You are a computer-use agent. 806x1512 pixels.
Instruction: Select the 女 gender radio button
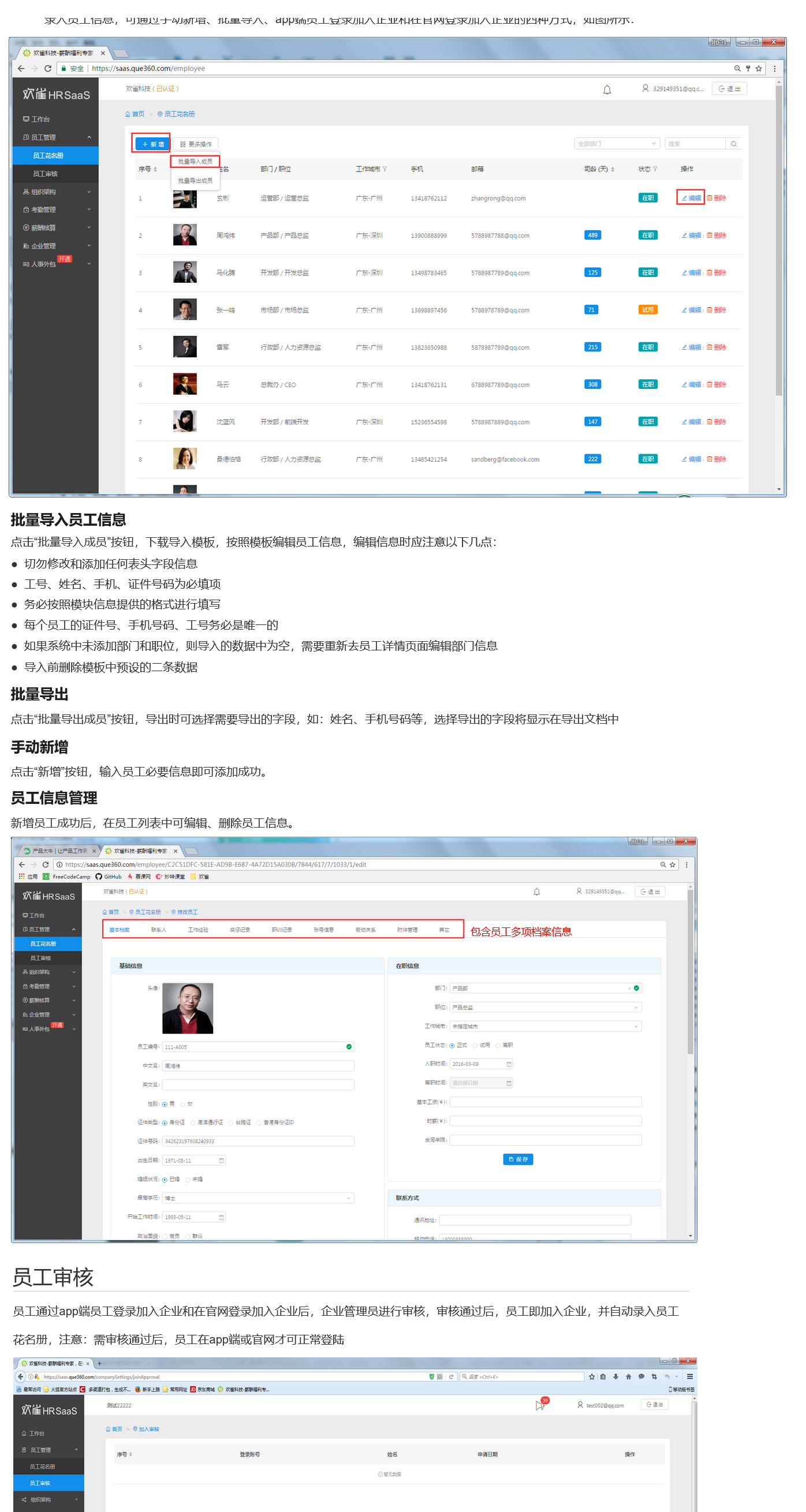tap(182, 1104)
